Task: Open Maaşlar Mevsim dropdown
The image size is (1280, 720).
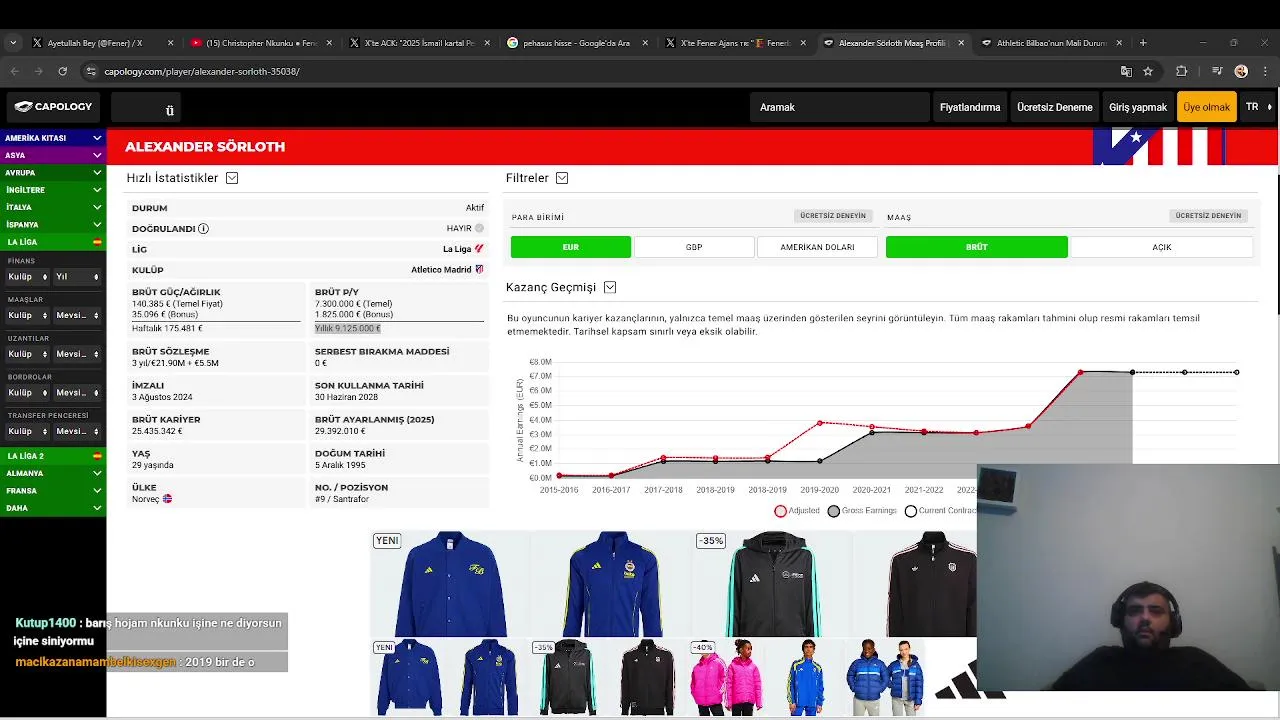Action: 77,316
